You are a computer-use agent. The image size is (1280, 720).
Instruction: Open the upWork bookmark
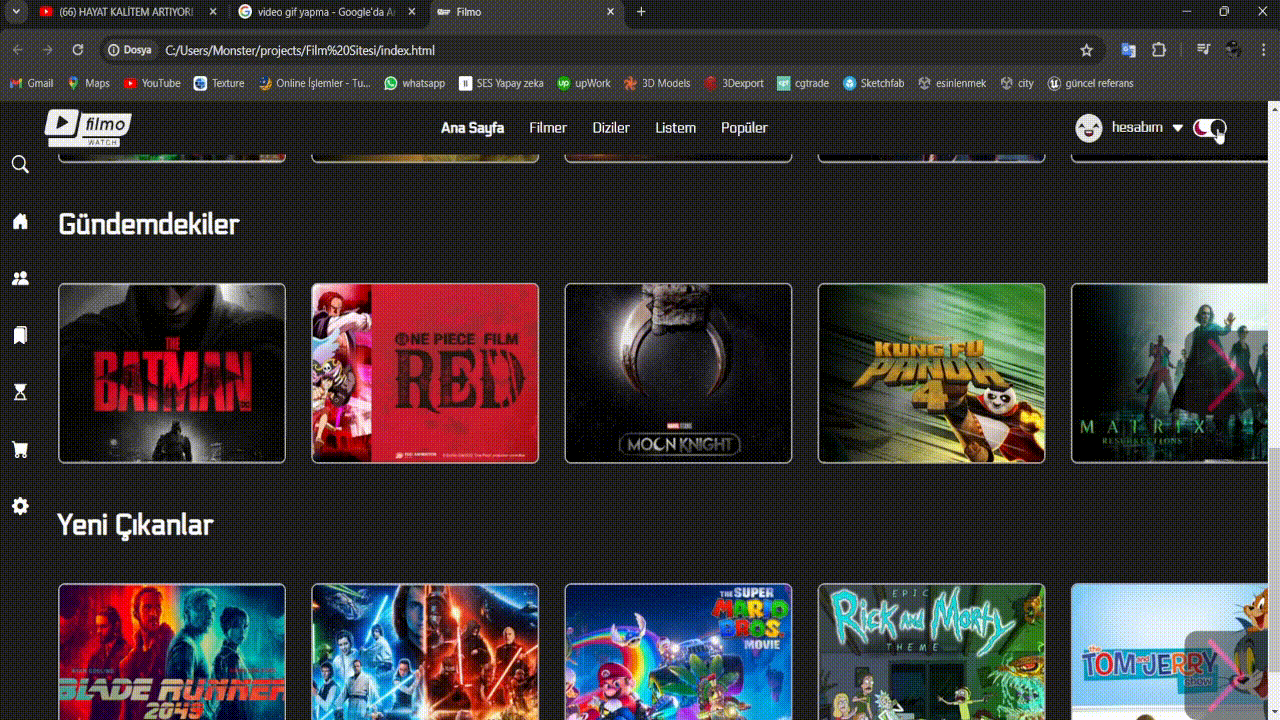[584, 83]
